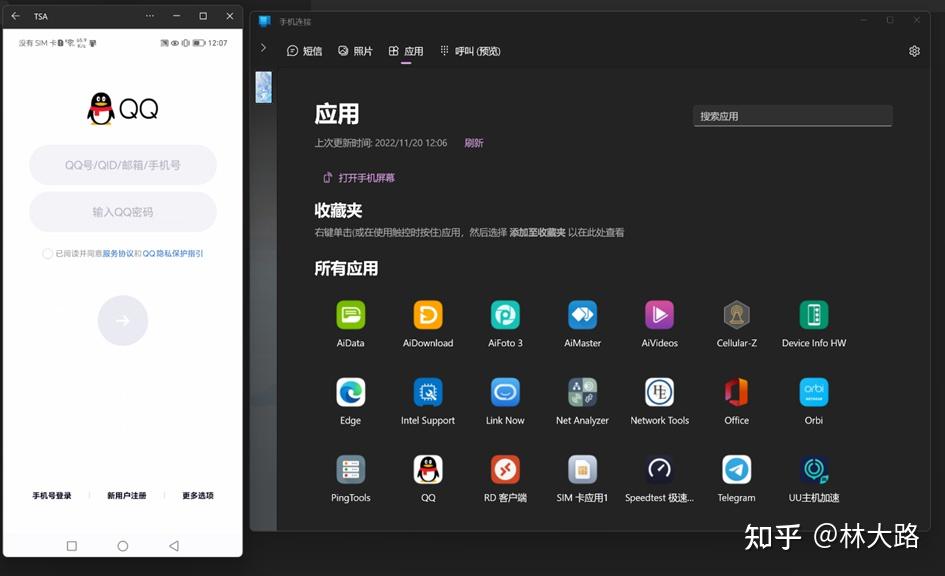This screenshot has width=945, height=576.
Task: Open three-dots menu in TSA title bar
Action: [149, 16]
